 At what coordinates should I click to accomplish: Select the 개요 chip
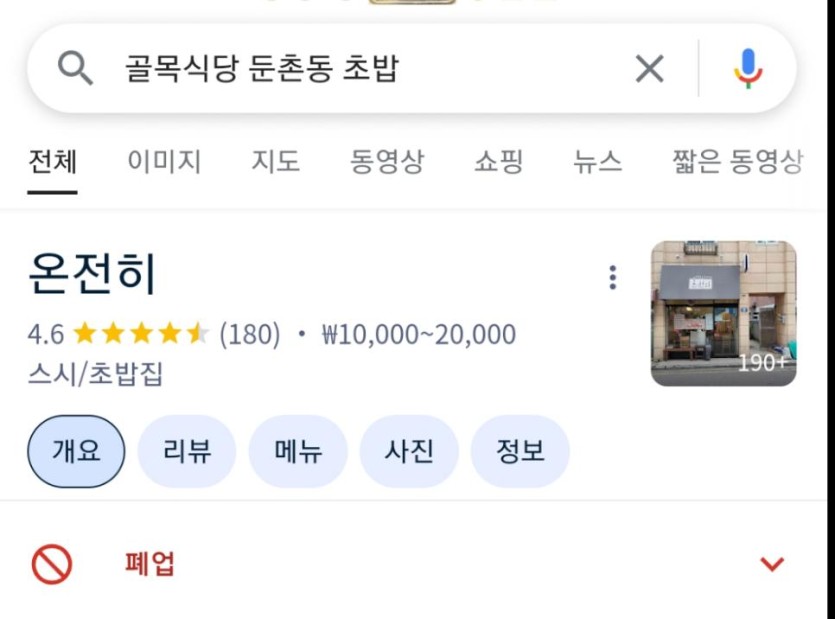[x=76, y=451]
